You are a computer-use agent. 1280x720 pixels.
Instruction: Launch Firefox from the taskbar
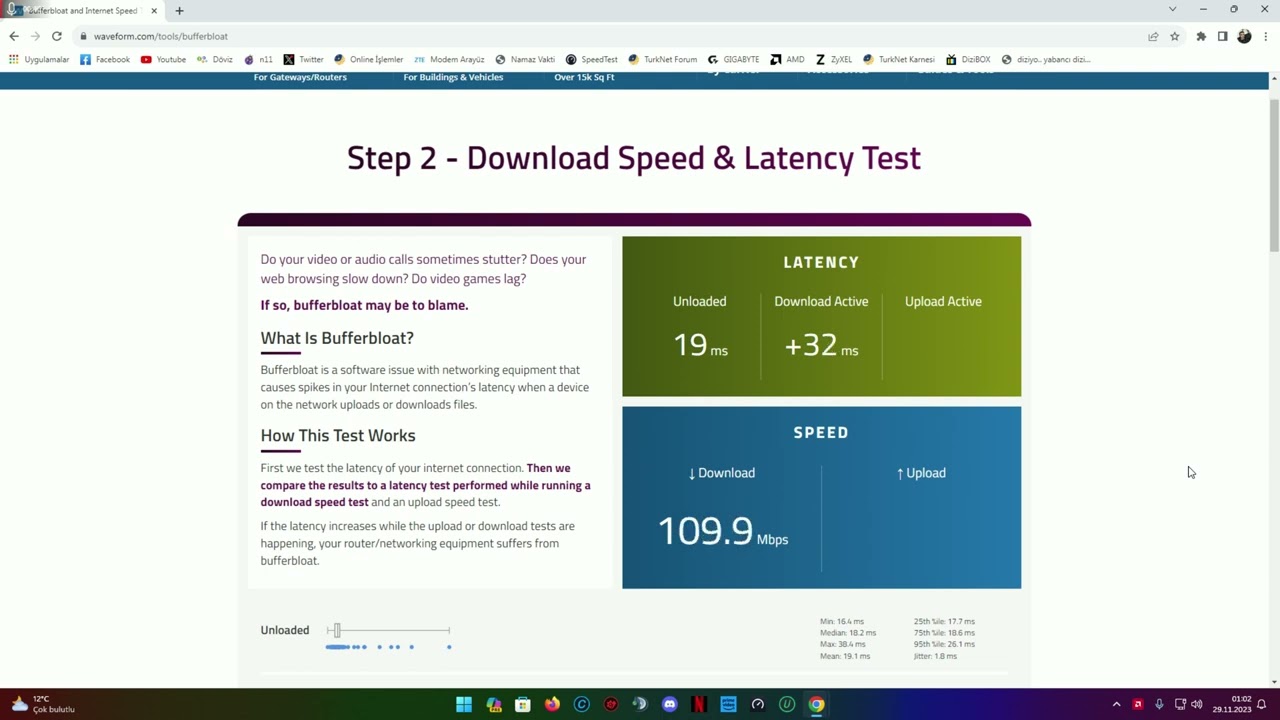click(552, 704)
